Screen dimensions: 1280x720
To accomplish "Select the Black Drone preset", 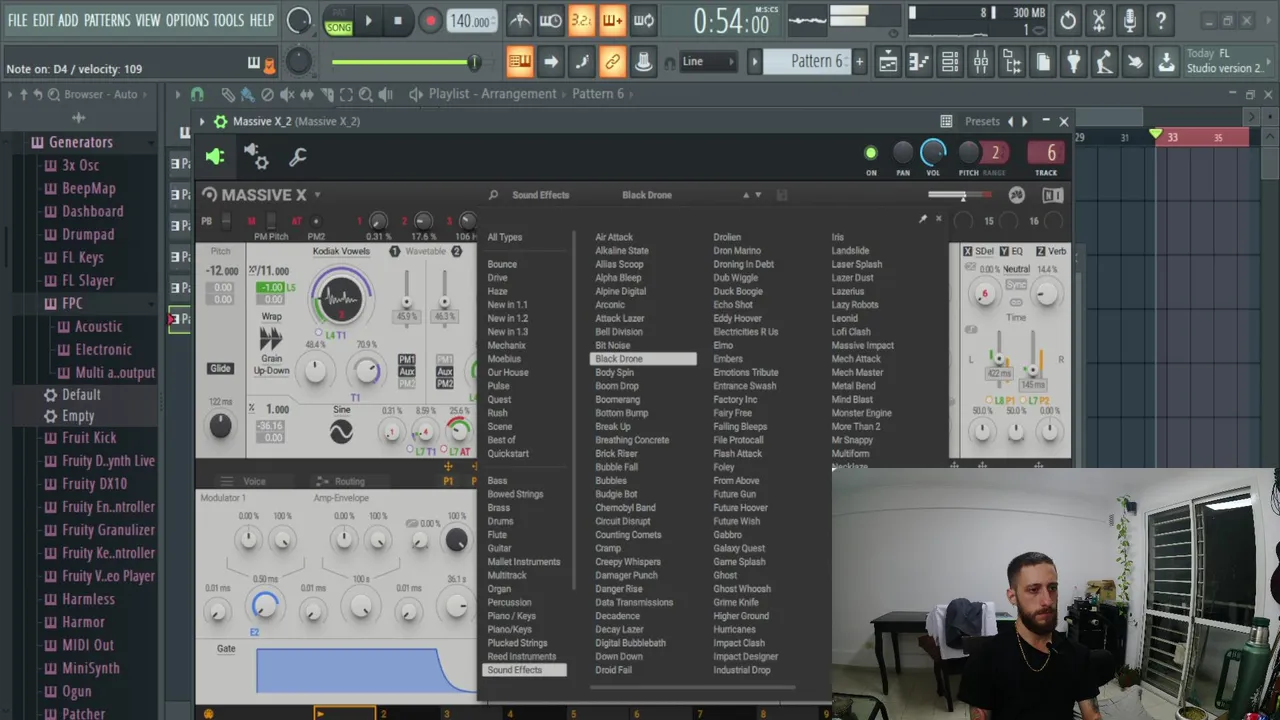I will [644, 359].
